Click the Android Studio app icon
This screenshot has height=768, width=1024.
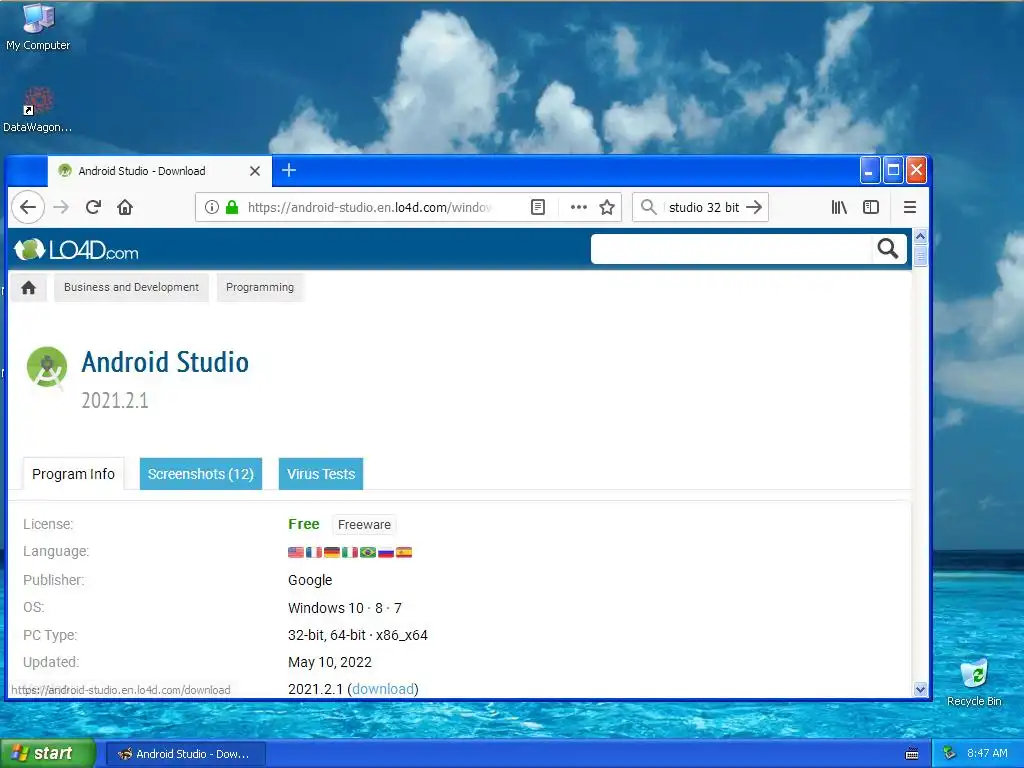pos(47,368)
